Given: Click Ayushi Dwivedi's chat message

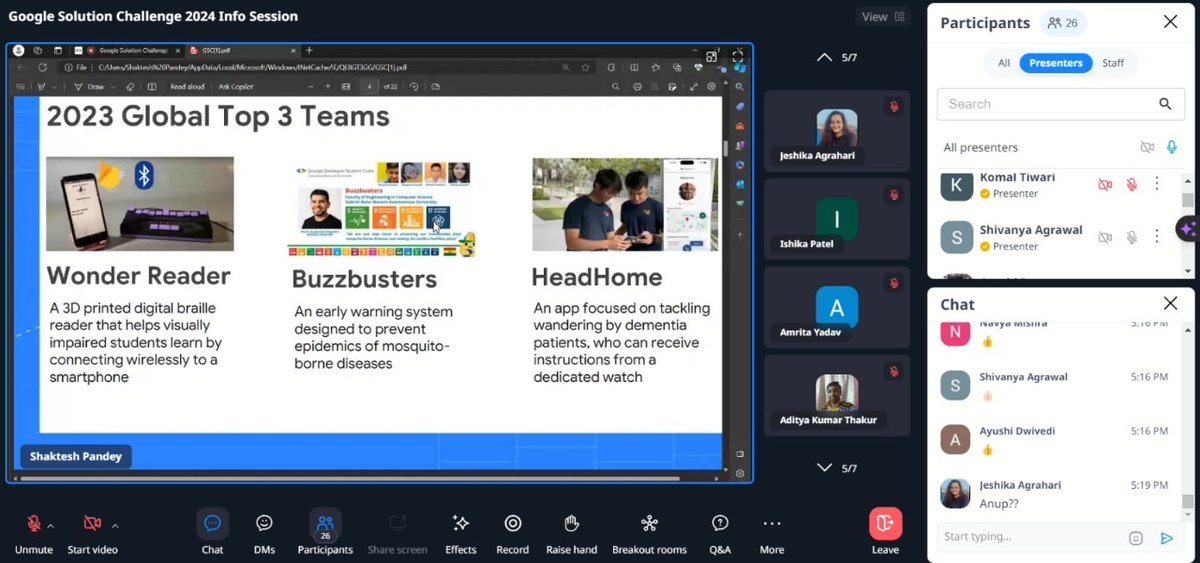Looking at the screenshot, I should [988, 450].
